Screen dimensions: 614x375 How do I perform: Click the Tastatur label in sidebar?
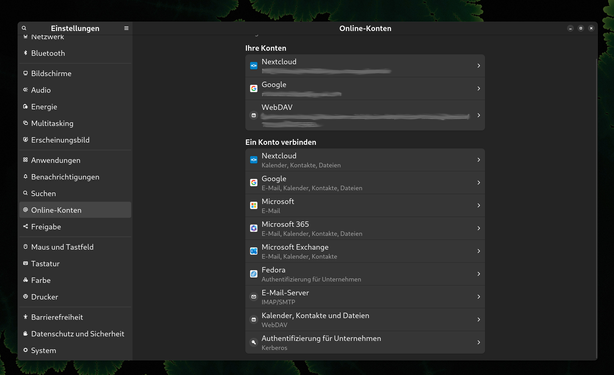[x=45, y=263]
